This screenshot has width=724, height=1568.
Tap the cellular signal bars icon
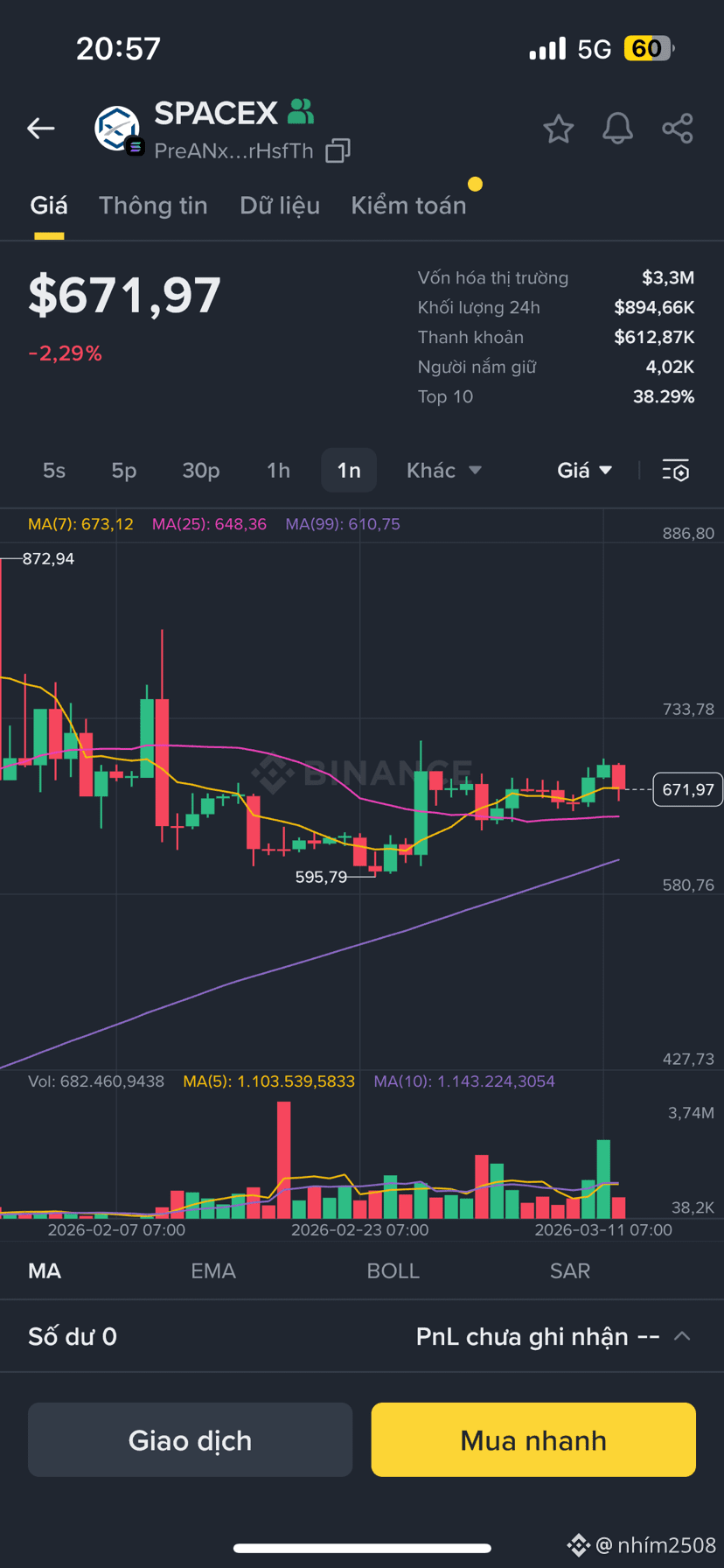(x=547, y=49)
